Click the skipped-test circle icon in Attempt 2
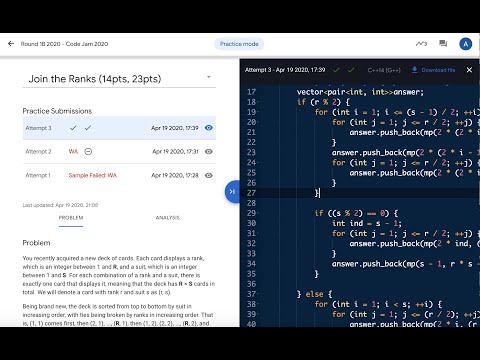 click(88, 152)
